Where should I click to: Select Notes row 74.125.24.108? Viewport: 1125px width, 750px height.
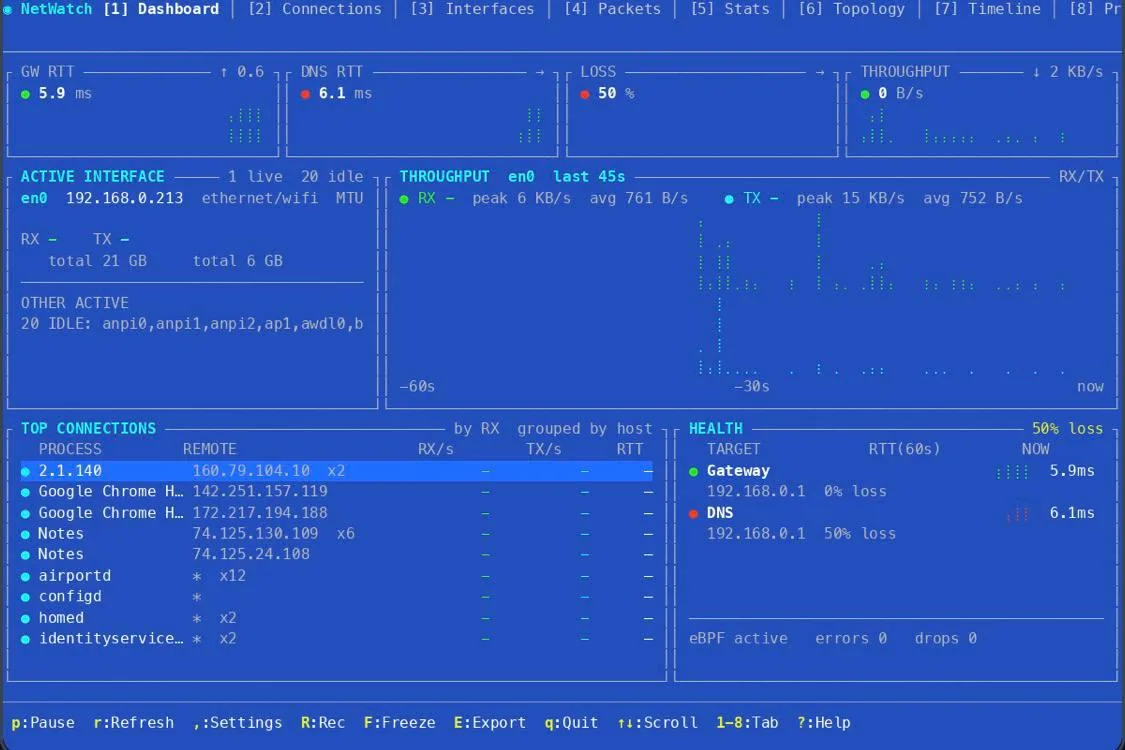tap(336, 555)
